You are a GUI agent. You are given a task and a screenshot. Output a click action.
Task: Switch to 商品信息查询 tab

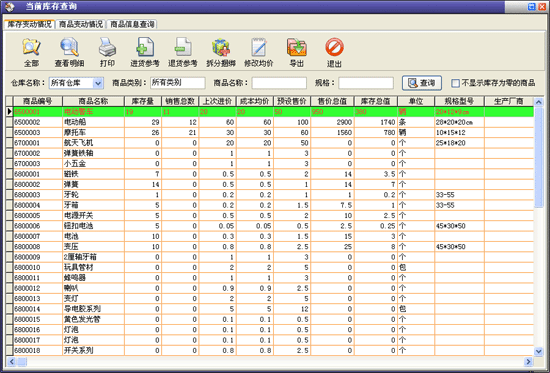click(132, 24)
